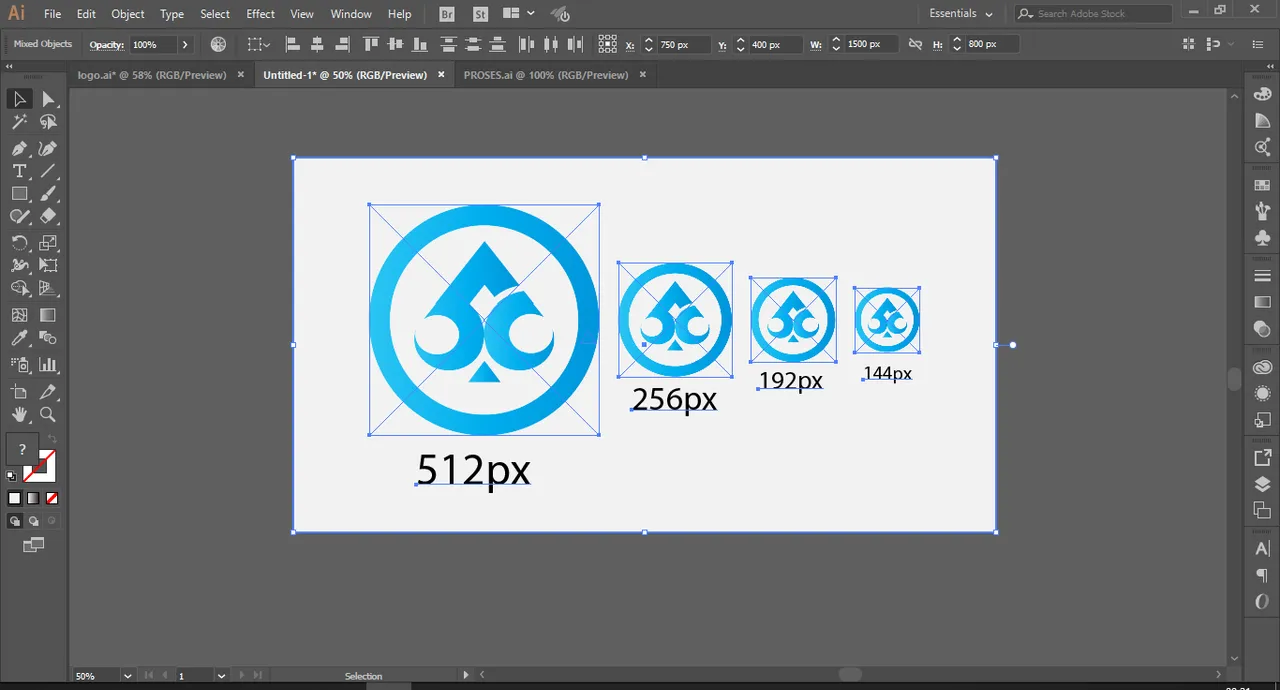Screen dimensions: 1280x690
Task: Pick the Paintbrush tool
Action: click(48, 194)
